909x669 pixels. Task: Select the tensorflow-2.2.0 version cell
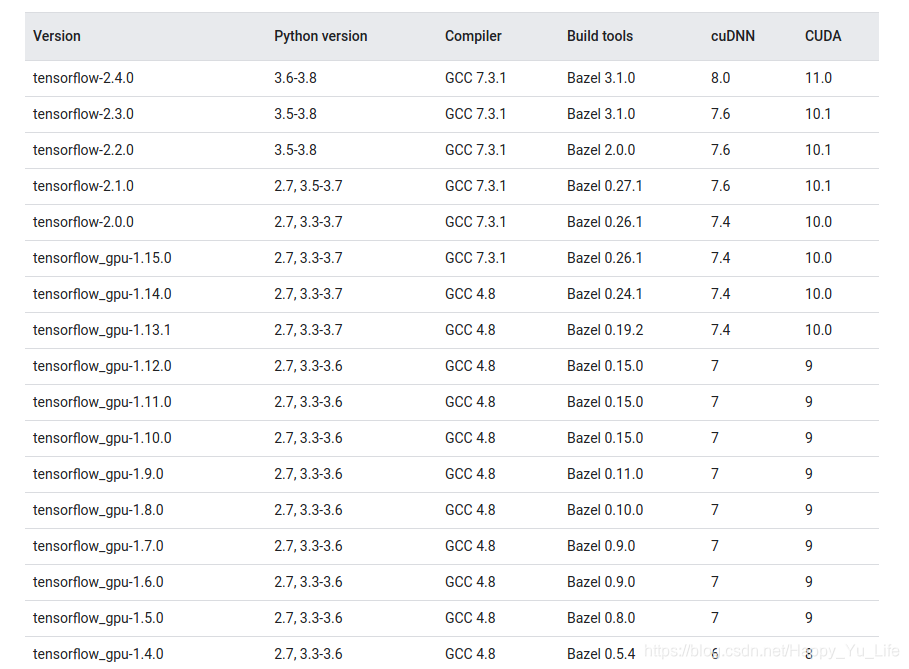[x=83, y=150]
